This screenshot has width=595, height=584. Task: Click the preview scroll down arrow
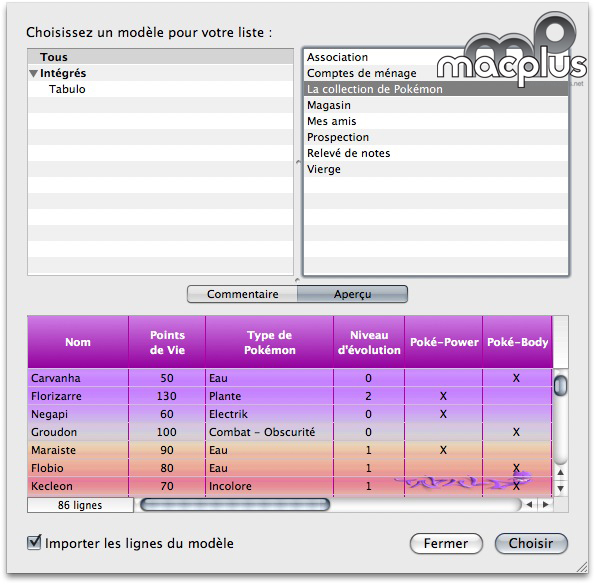pyautogui.click(x=560, y=488)
